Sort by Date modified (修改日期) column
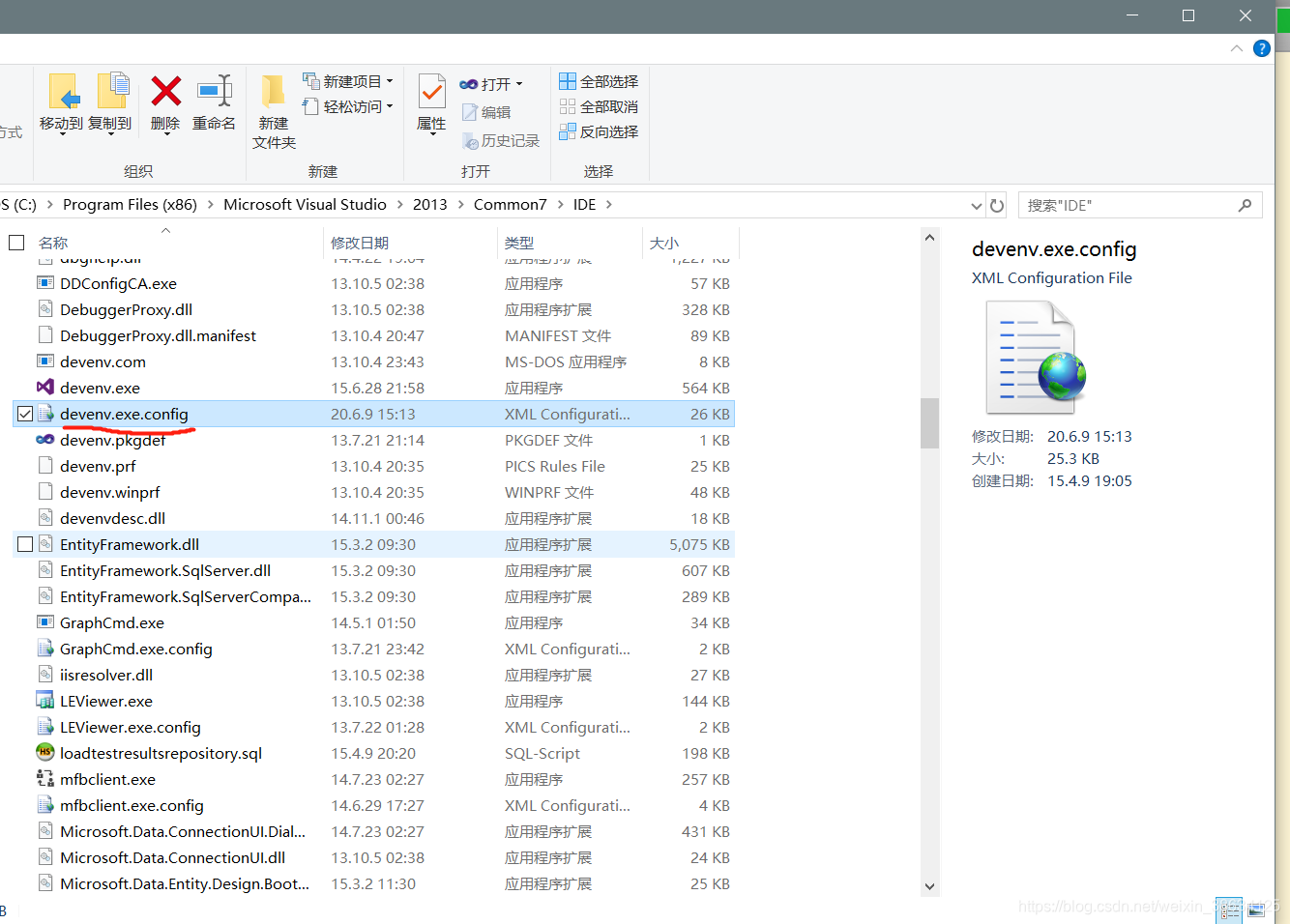 pyautogui.click(x=360, y=243)
